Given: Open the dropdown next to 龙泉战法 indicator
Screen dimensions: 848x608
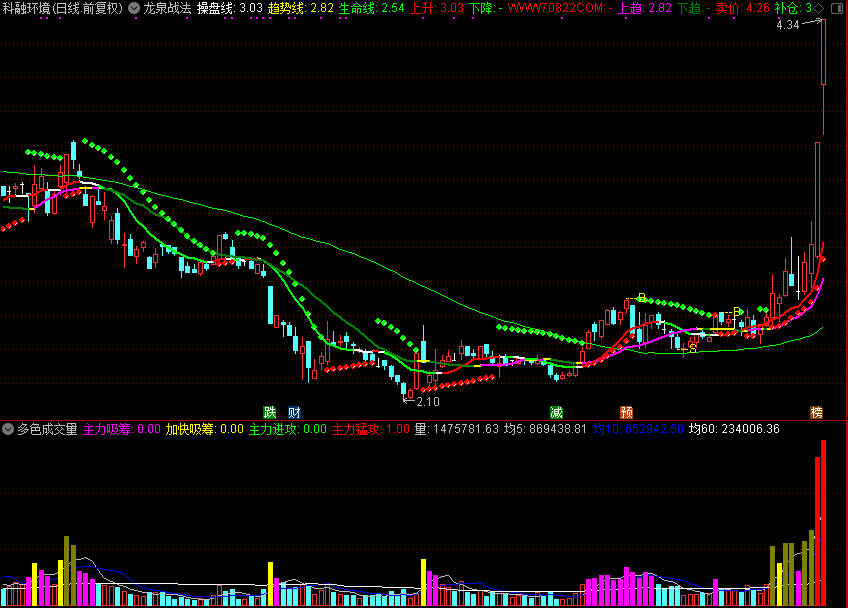Looking at the screenshot, I should 134,8.
